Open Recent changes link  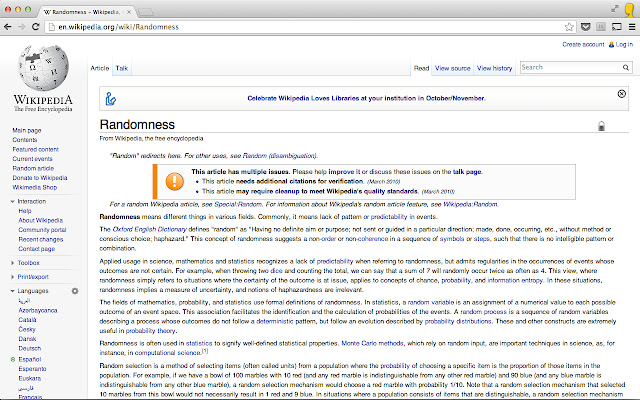(x=40, y=240)
